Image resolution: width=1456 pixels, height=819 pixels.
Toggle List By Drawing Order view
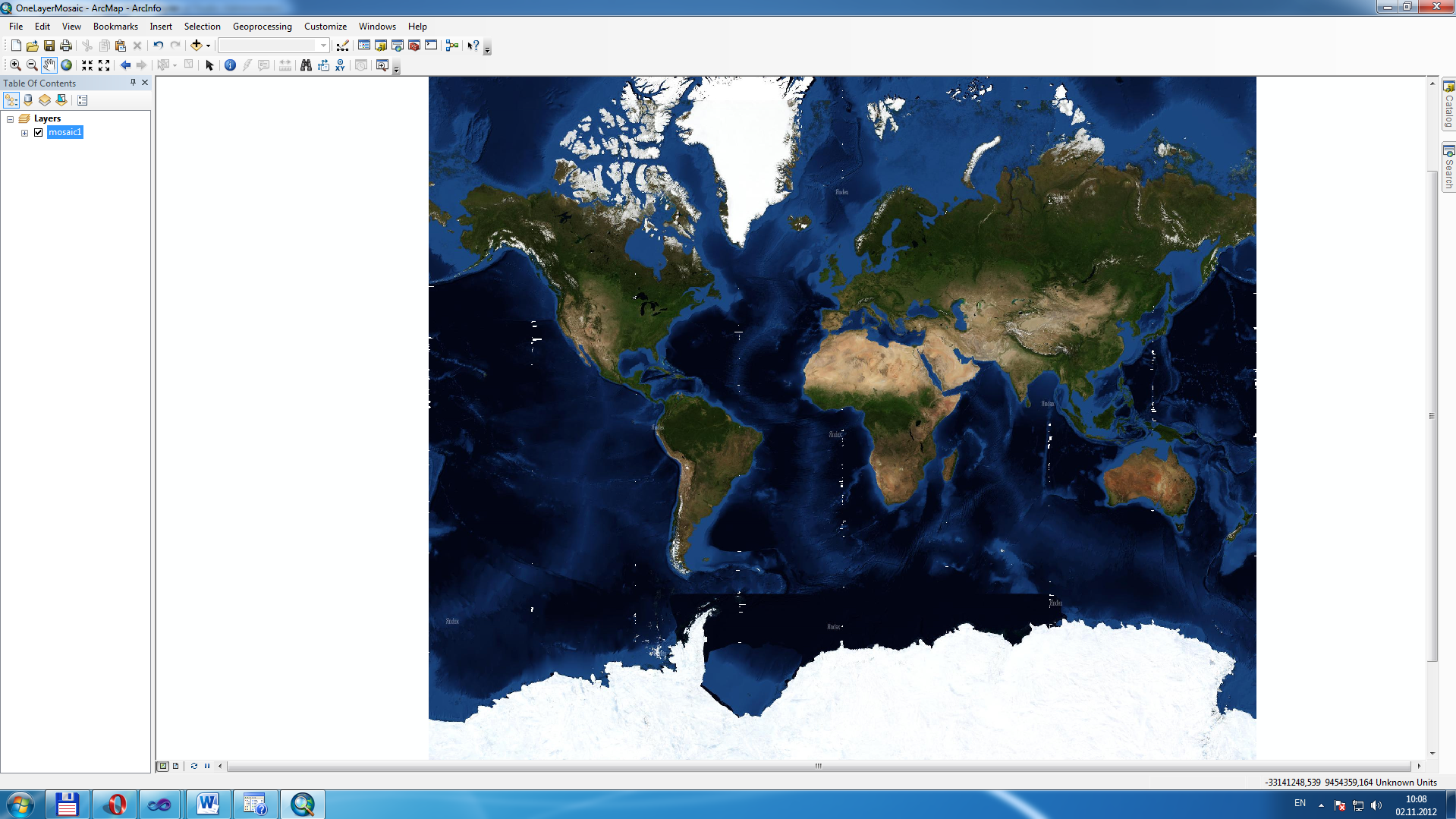[11, 100]
